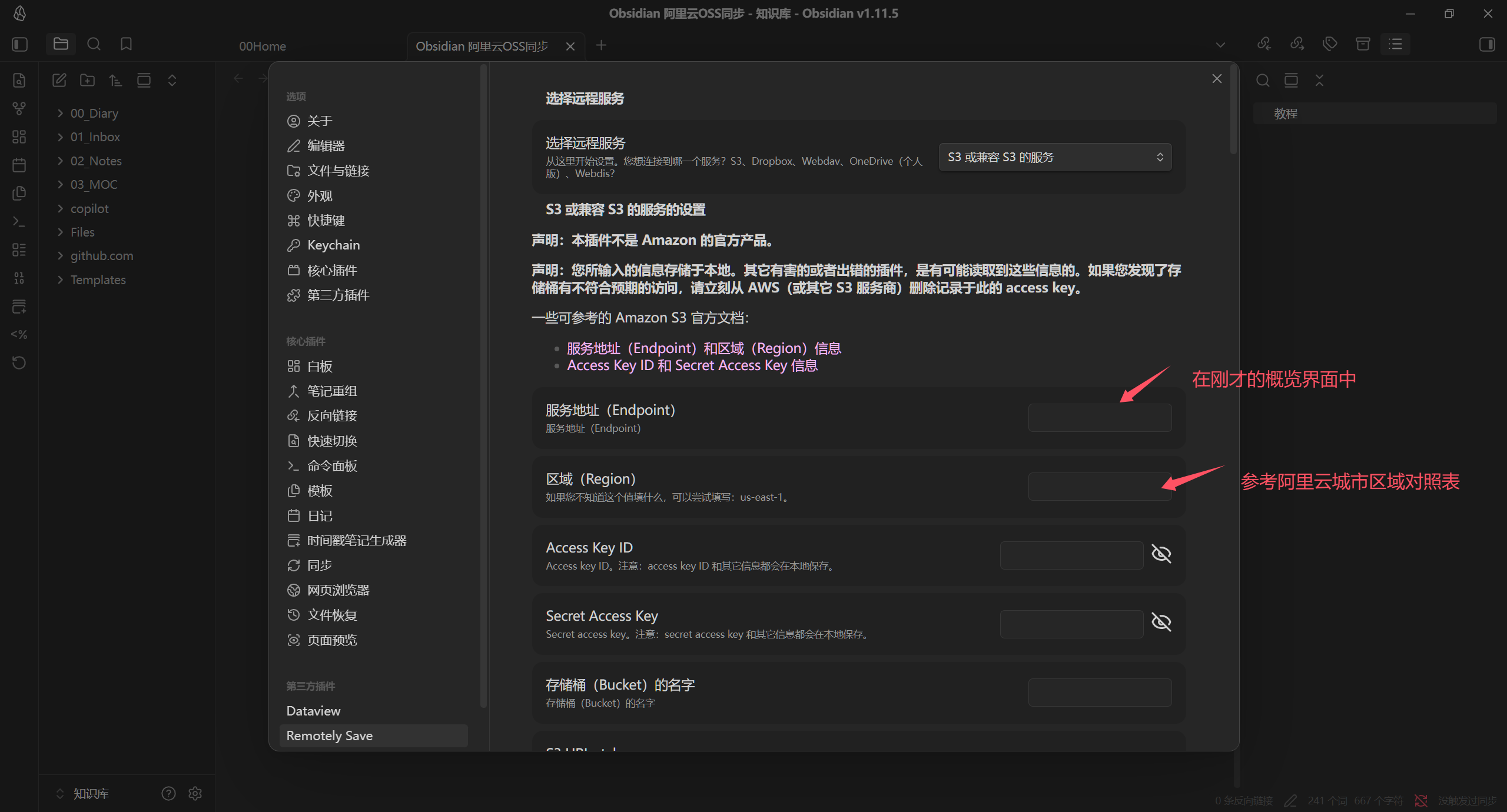Toggle the right sidebar collapse icon
This screenshot has height=812, width=1507.
(1487, 45)
